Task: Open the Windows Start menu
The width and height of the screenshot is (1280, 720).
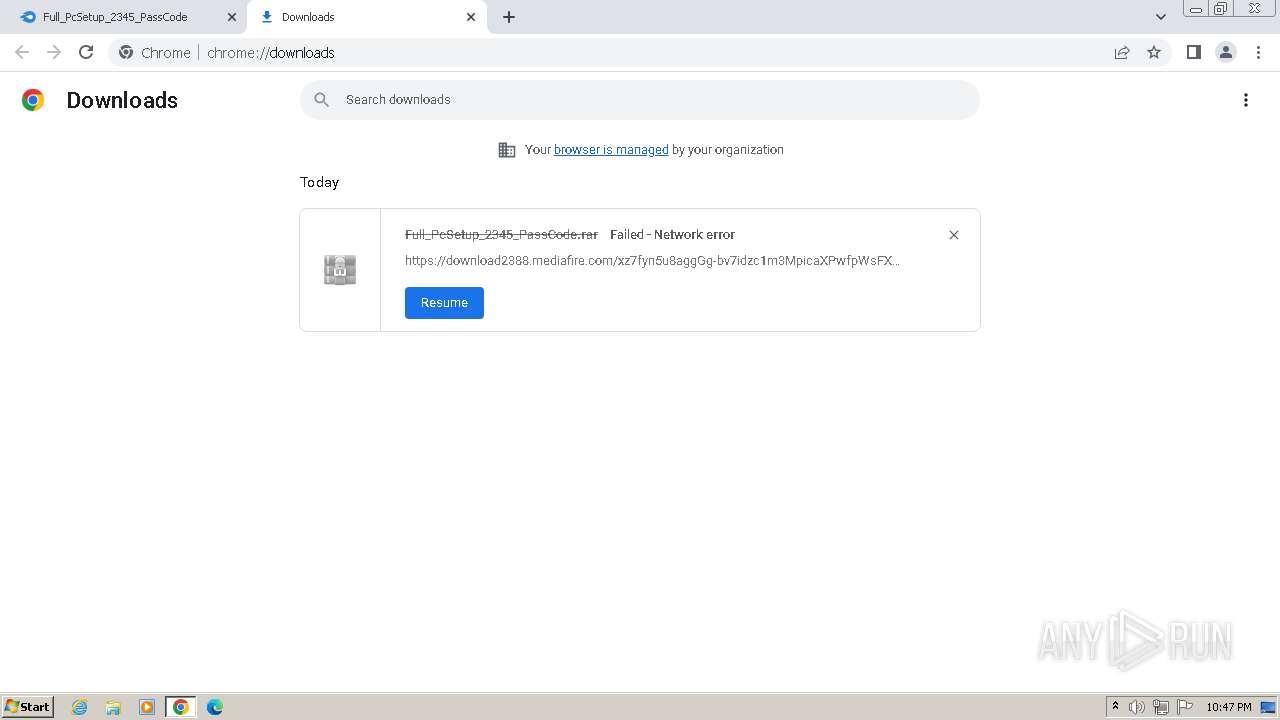Action: click(x=28, y=707)
